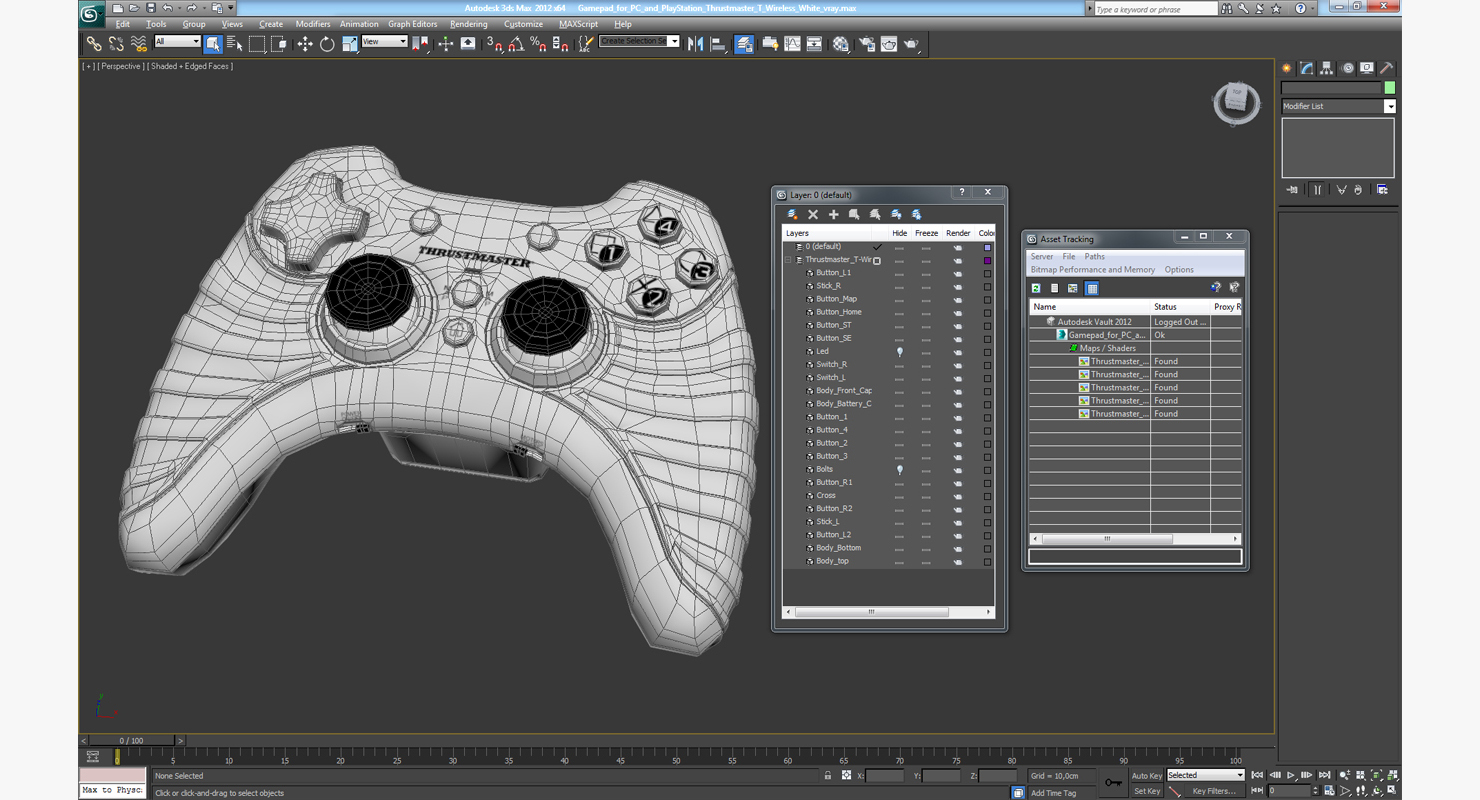Open Rendering menu

pyautogui.click(x=468, y=24)
